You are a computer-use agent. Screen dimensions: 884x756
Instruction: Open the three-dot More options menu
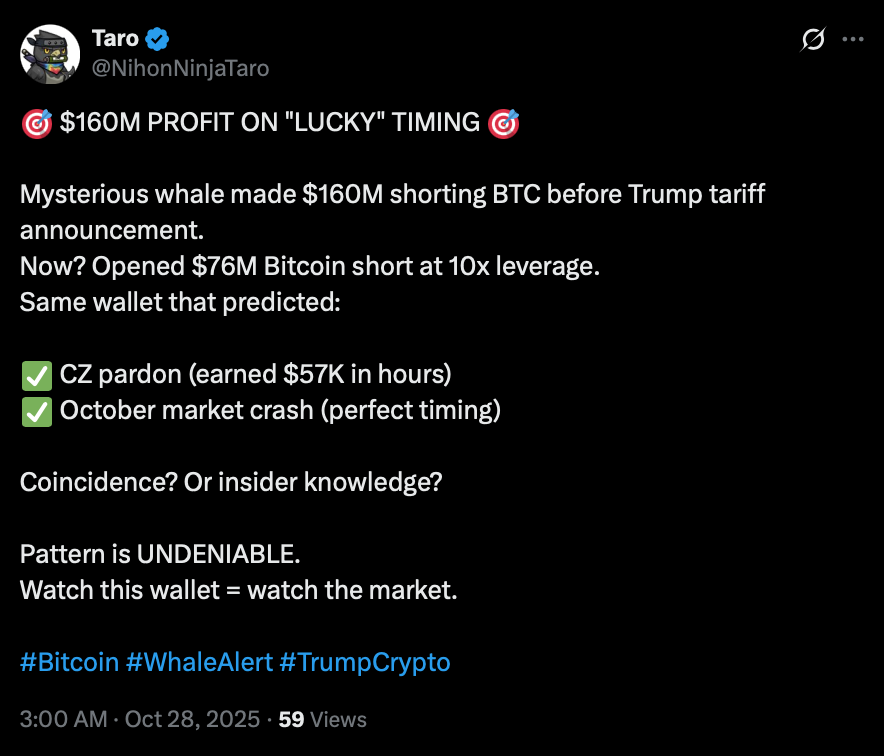point(853,40)
